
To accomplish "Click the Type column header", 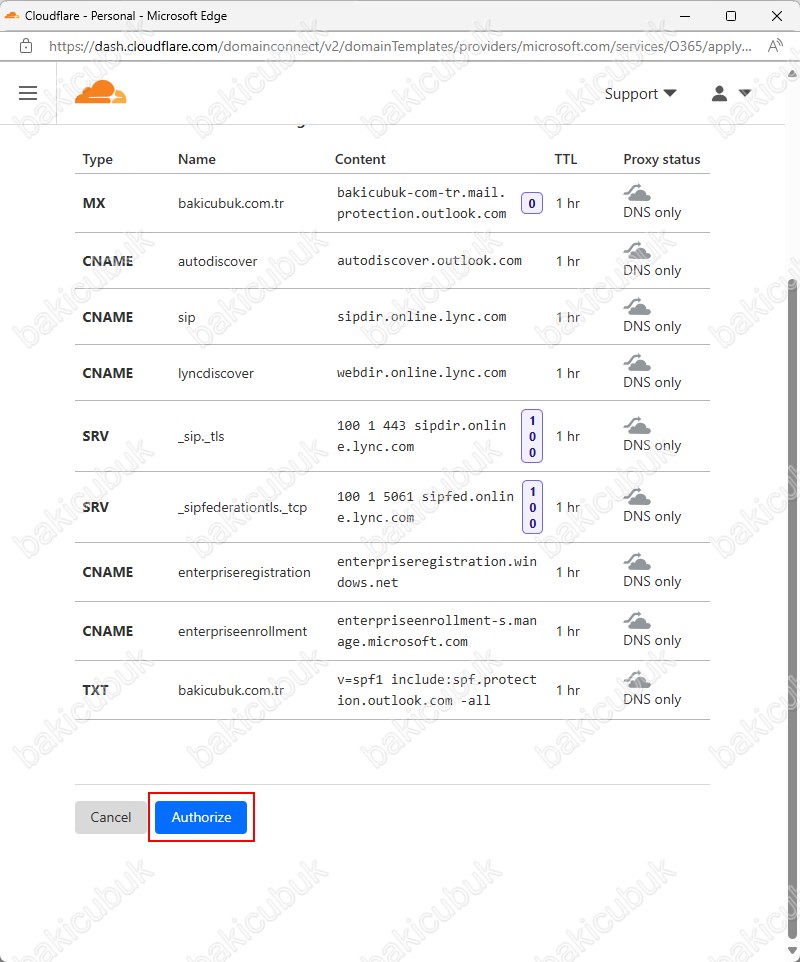I will pos(98,160).
